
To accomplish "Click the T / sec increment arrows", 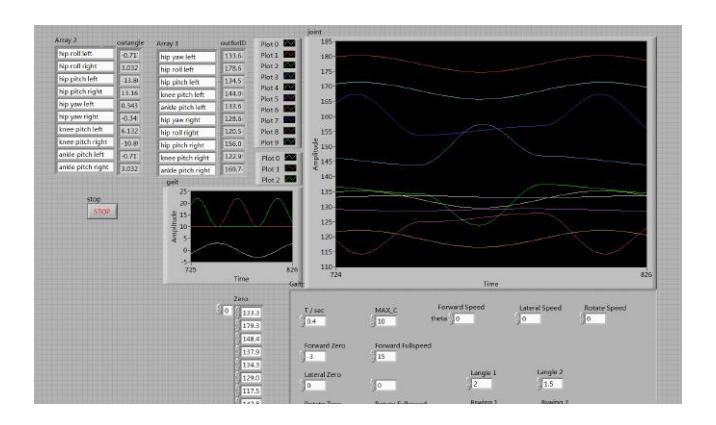I will (302, 321).
